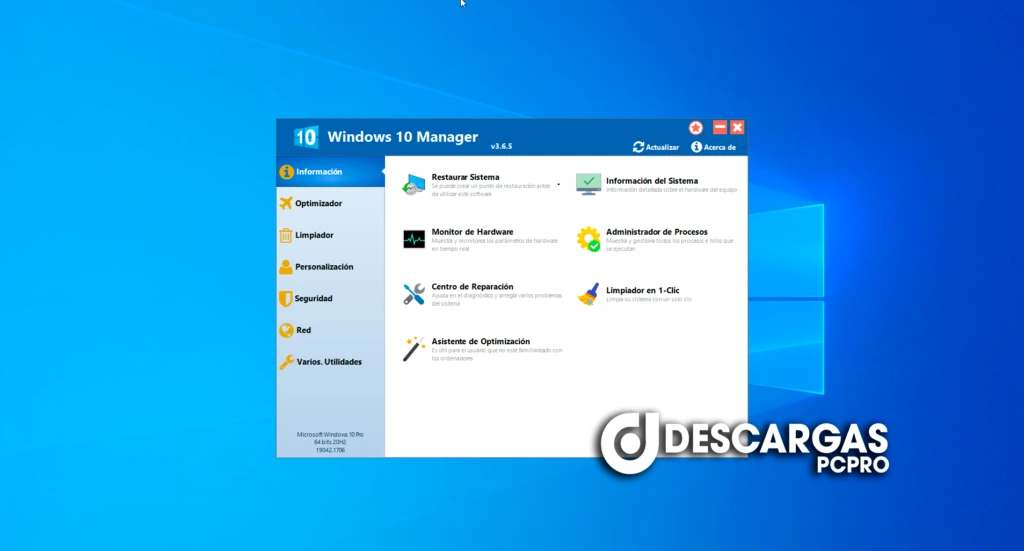Launch the Asistente de Optimización wand icon
Image resolution: width=1024 pixels, height=551 pixels.
pyautogui.click(x=414, y=349)
